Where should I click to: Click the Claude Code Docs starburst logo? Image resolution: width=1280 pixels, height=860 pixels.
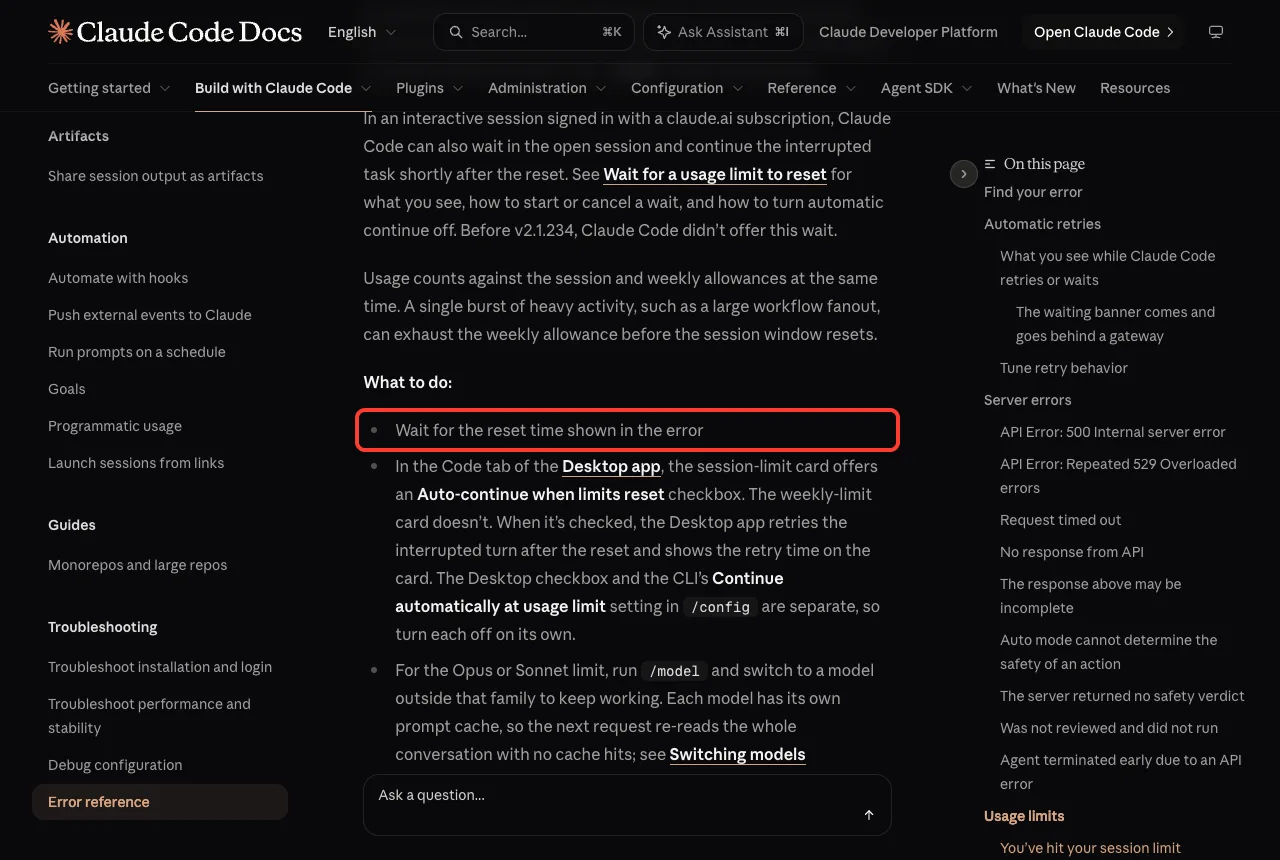coord(60,32)
